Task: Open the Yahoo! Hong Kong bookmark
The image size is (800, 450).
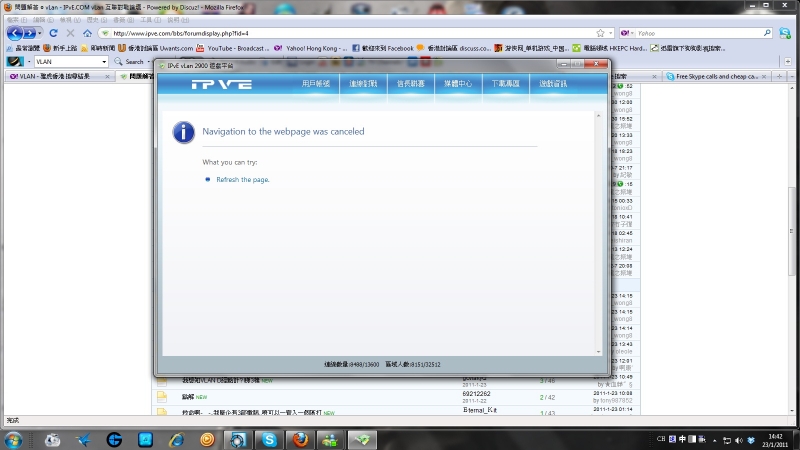Action: (311, 48)
